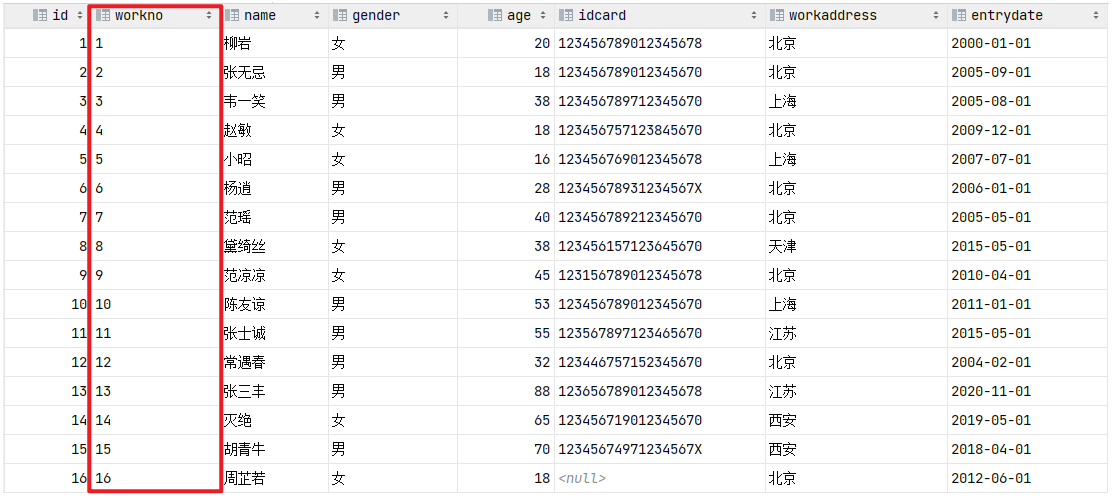Image resolution: width=1113 pixels, height=498 pixels.
Task: Click the column icon beside name header
Action: [x=231, y=15]
